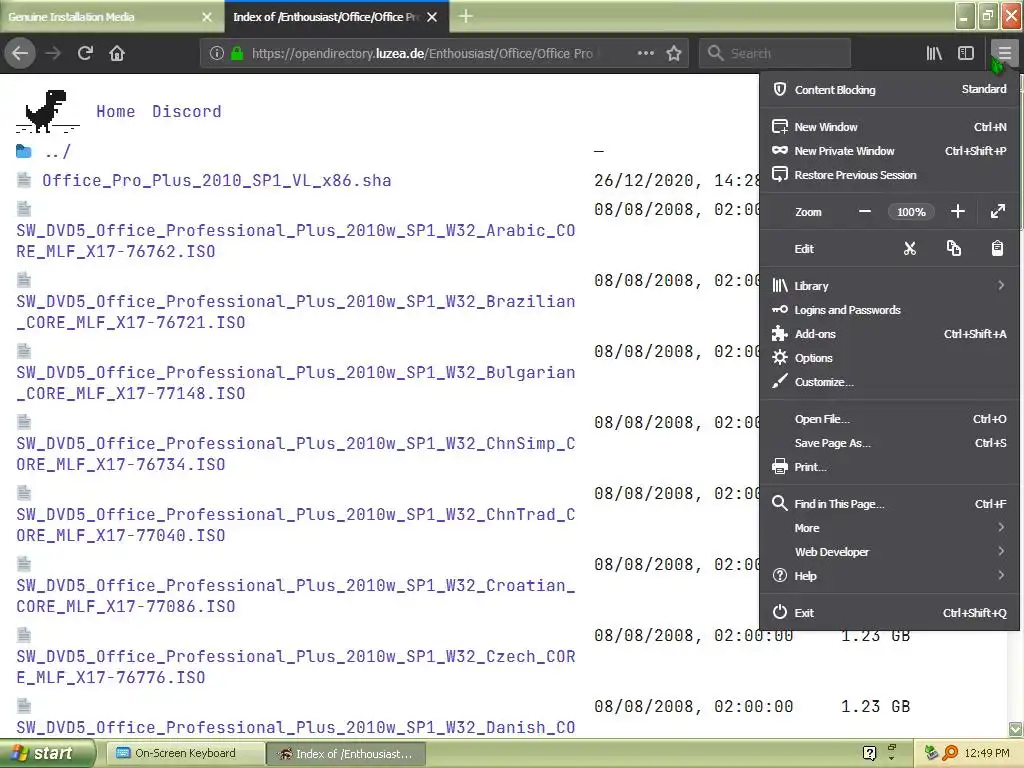The image size is (1024, 768).
Task: Download the Croatian Office 2010 ISO
Action: tap(296, 596)
